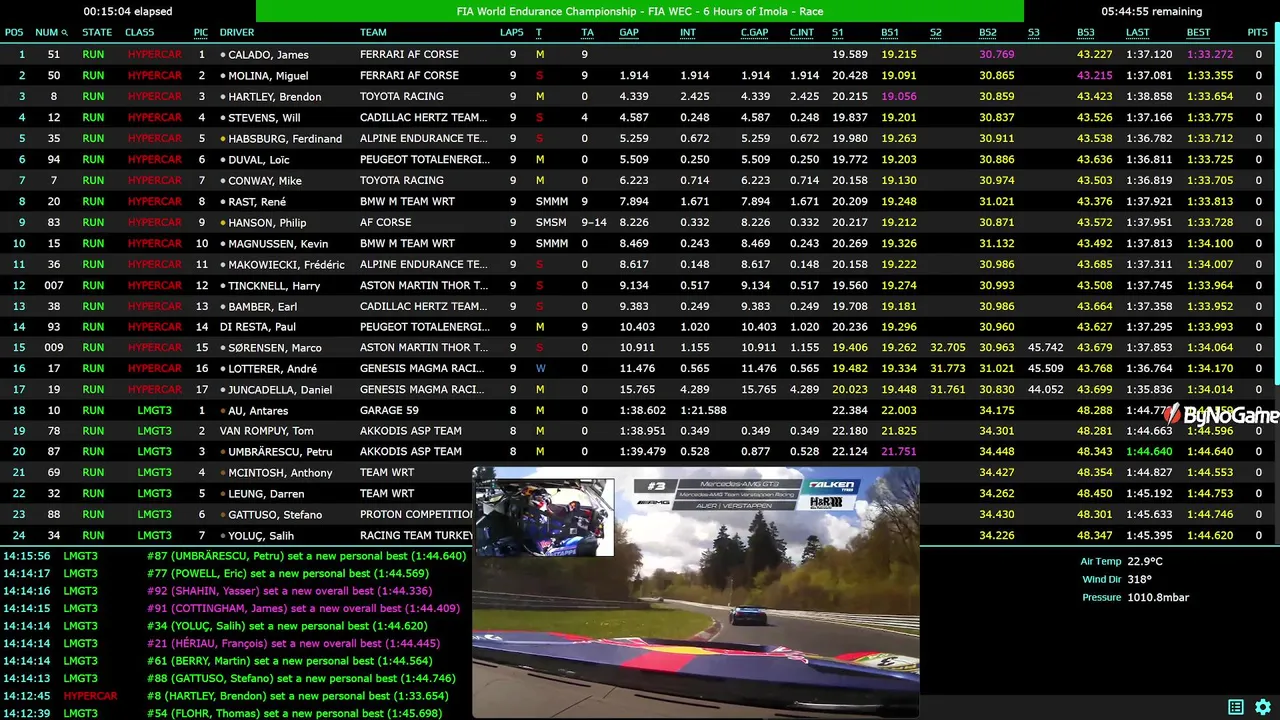Screen dimensions: 1280x720
Task: Click the CLASS column header
Action: (x=140, y=33)
